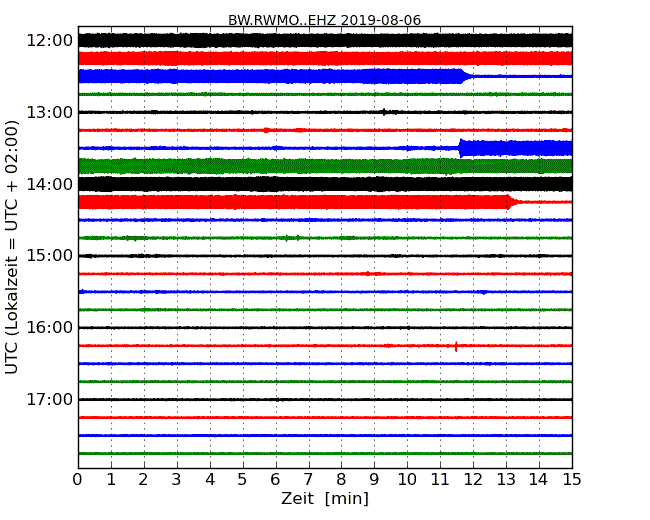Click the x-axis label Zeit [min]

coord(325,498)
